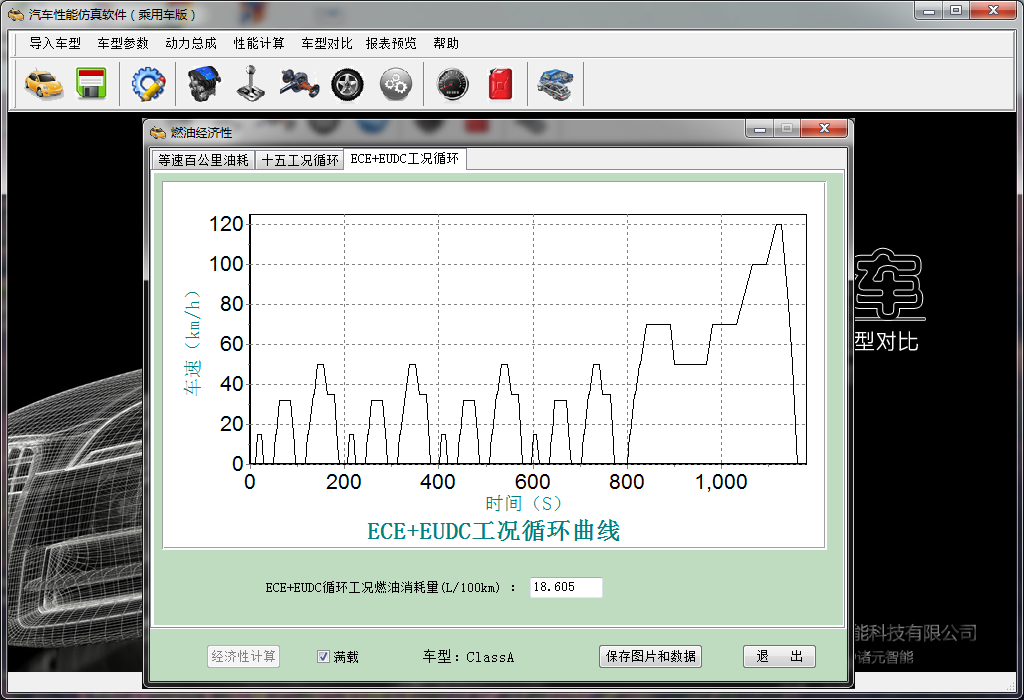Switch to the 十五工况循环 tab
Viewport: 1024px width, 700px height.
coord(300,160)
